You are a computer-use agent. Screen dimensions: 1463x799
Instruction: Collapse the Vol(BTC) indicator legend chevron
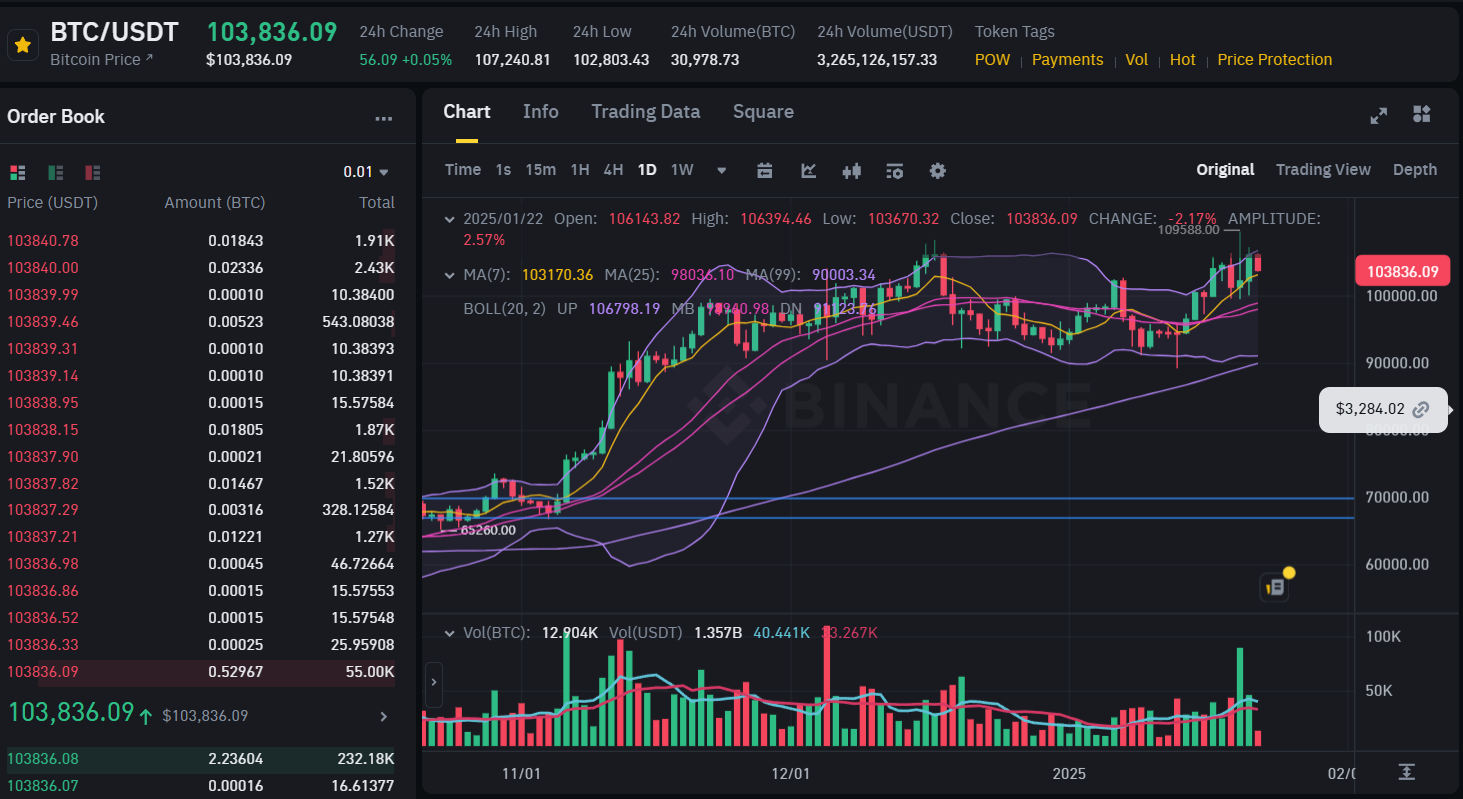[x=450, y=633]
